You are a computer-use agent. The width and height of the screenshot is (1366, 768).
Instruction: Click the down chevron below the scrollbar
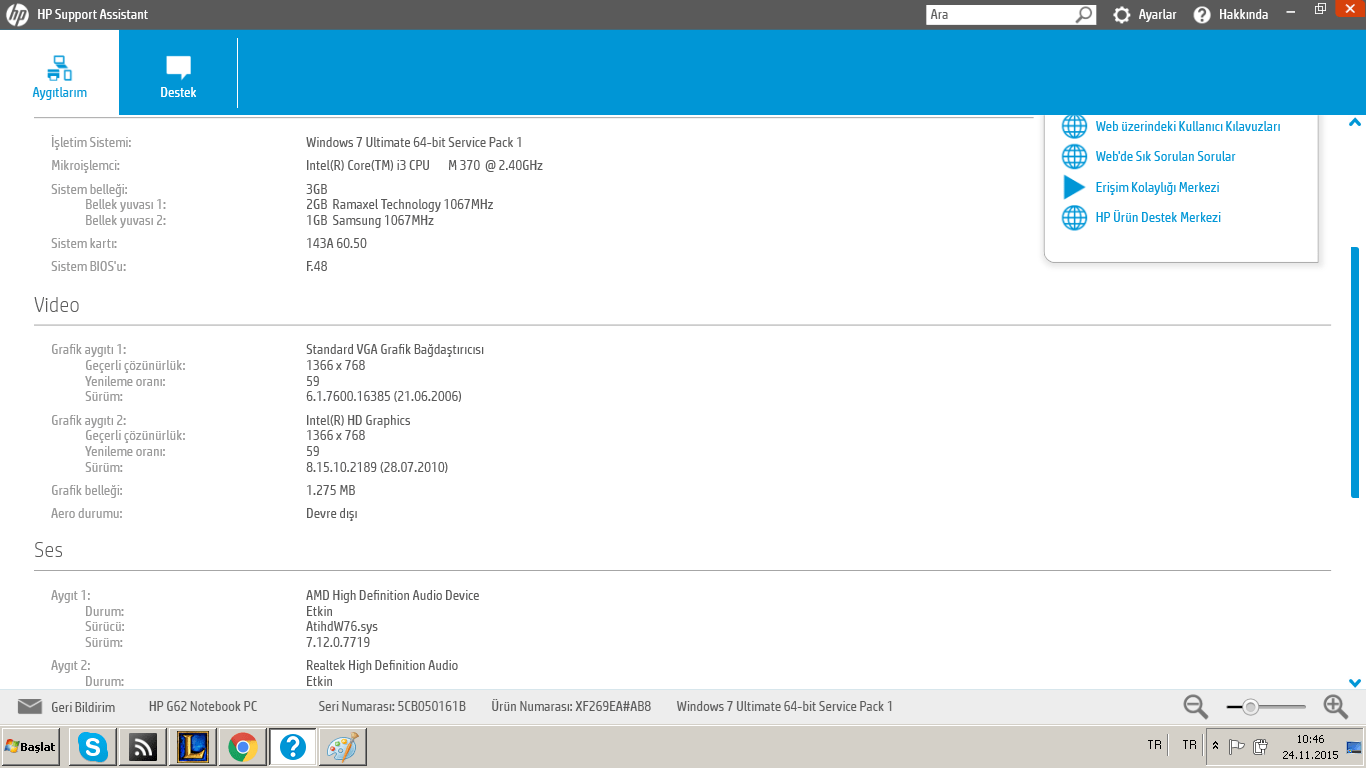click(1355, 683)
